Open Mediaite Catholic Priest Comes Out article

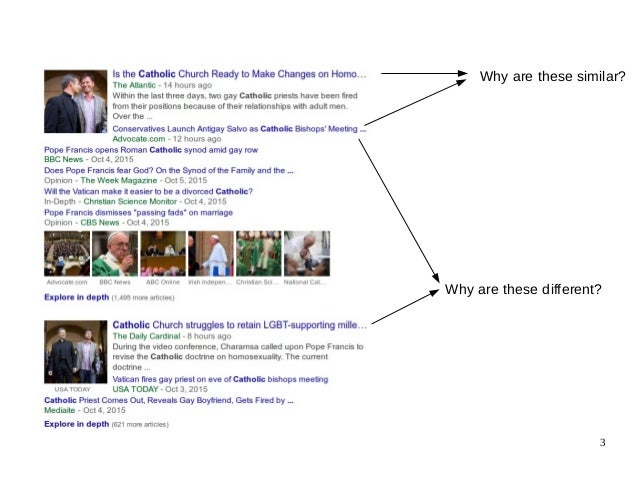(x=168, y=400)
